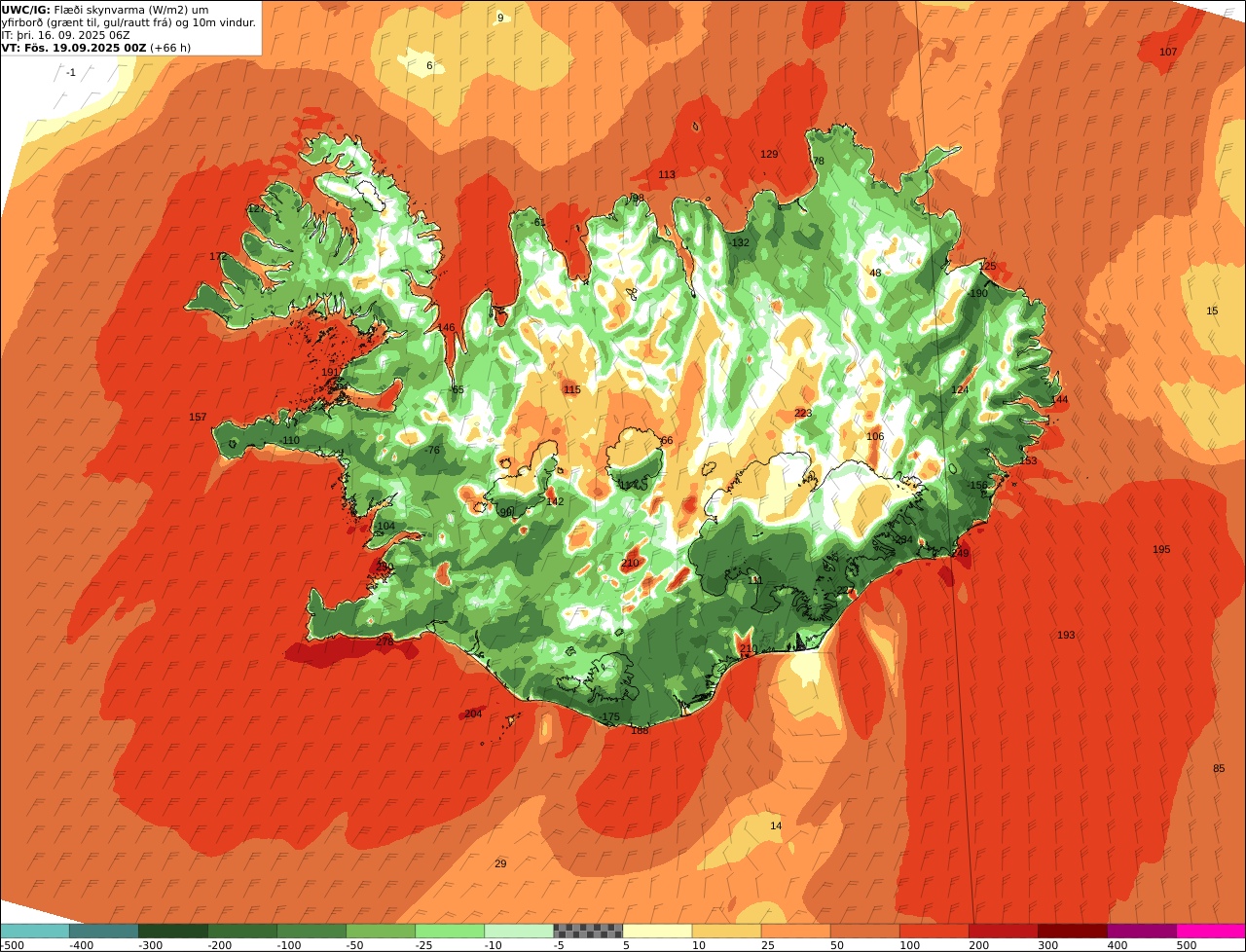
Task: Click the flux value '29' in the southwest sea
Action: 500,863
